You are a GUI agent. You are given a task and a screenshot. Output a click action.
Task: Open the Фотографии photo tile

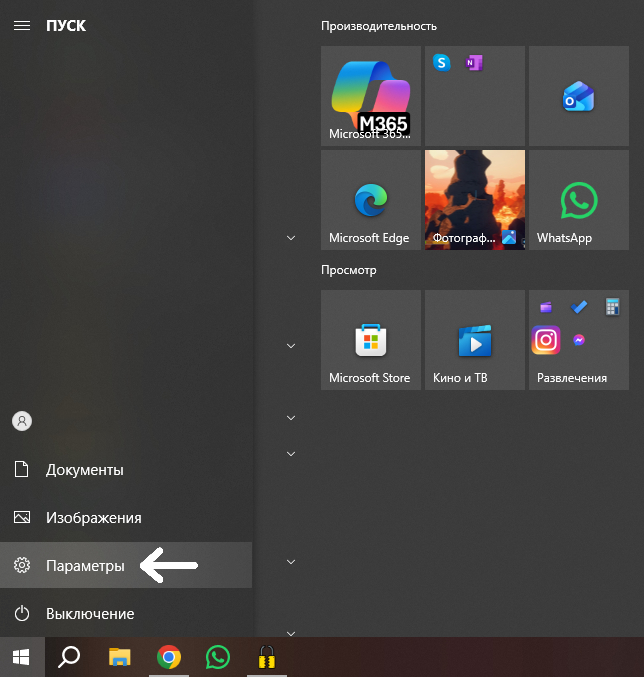475,200
